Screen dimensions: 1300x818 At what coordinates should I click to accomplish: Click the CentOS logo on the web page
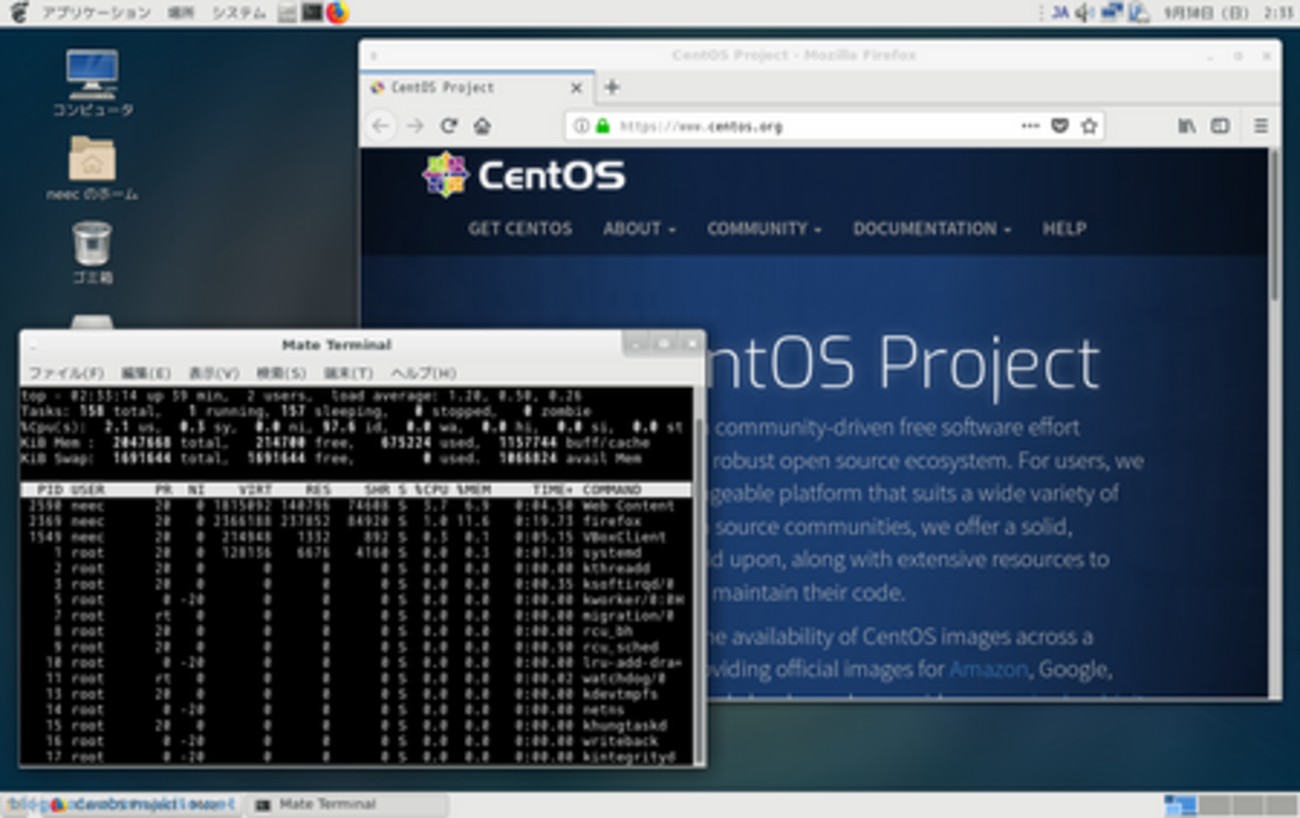click(x=523, y=175)
